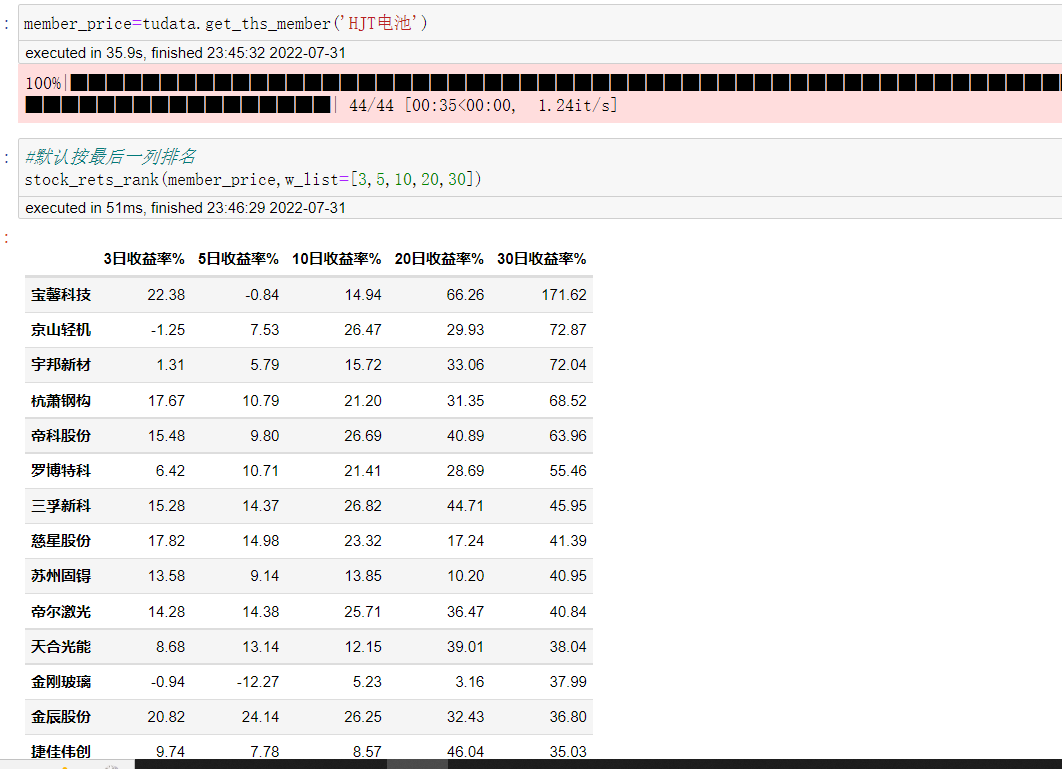Click value 26.47 in 京山轻机 row
This screenshot has height=769, width=1062.
[x=363, y=330]
